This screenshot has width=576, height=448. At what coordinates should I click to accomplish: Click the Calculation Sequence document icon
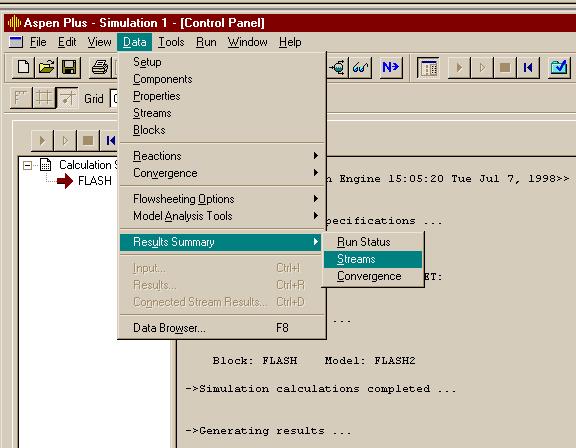click(46, 165)
